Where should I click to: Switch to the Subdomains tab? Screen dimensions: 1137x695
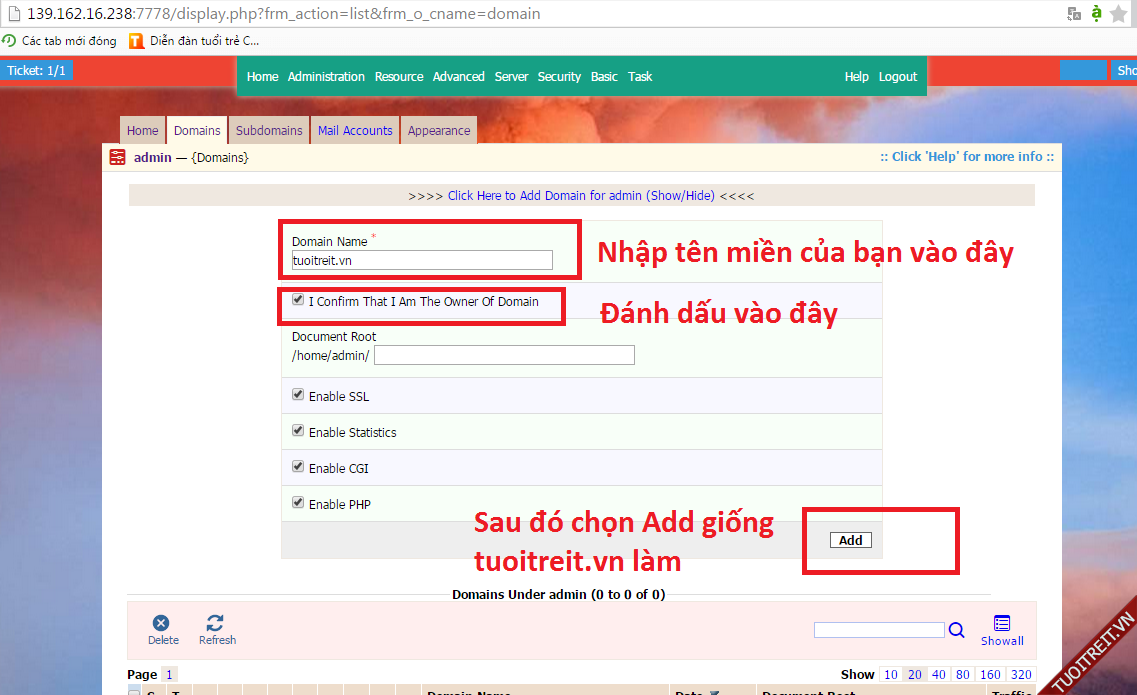point(269,131)
